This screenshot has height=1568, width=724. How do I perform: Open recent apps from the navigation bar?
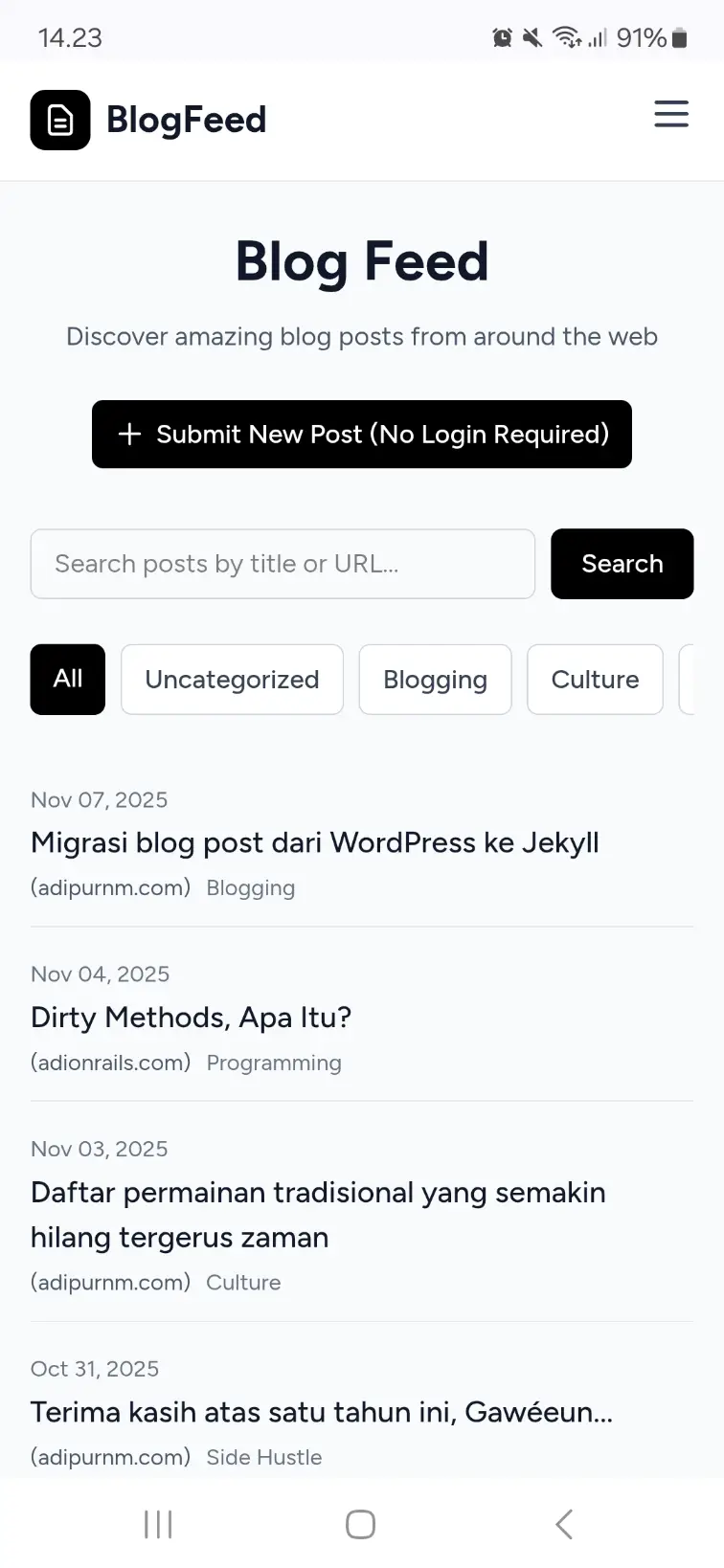click(157, 1524)
